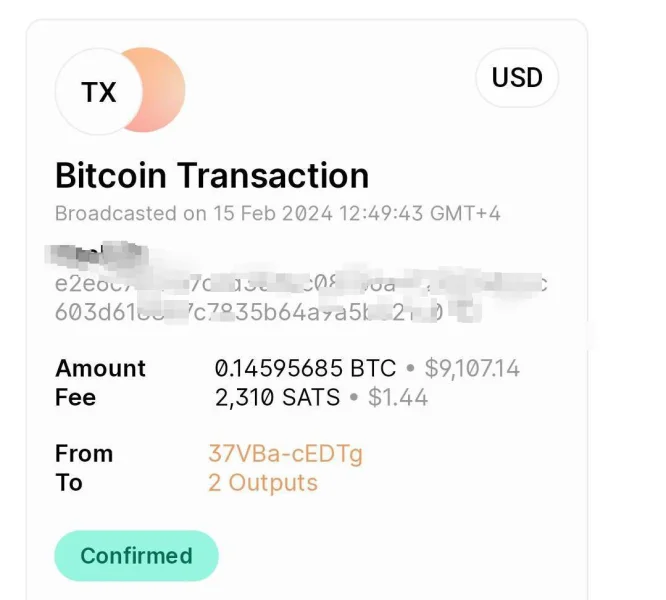This screenshot has height=600, width=666.
Task: Expand the 2 Outputs link
Action: [x=262, y=483]
